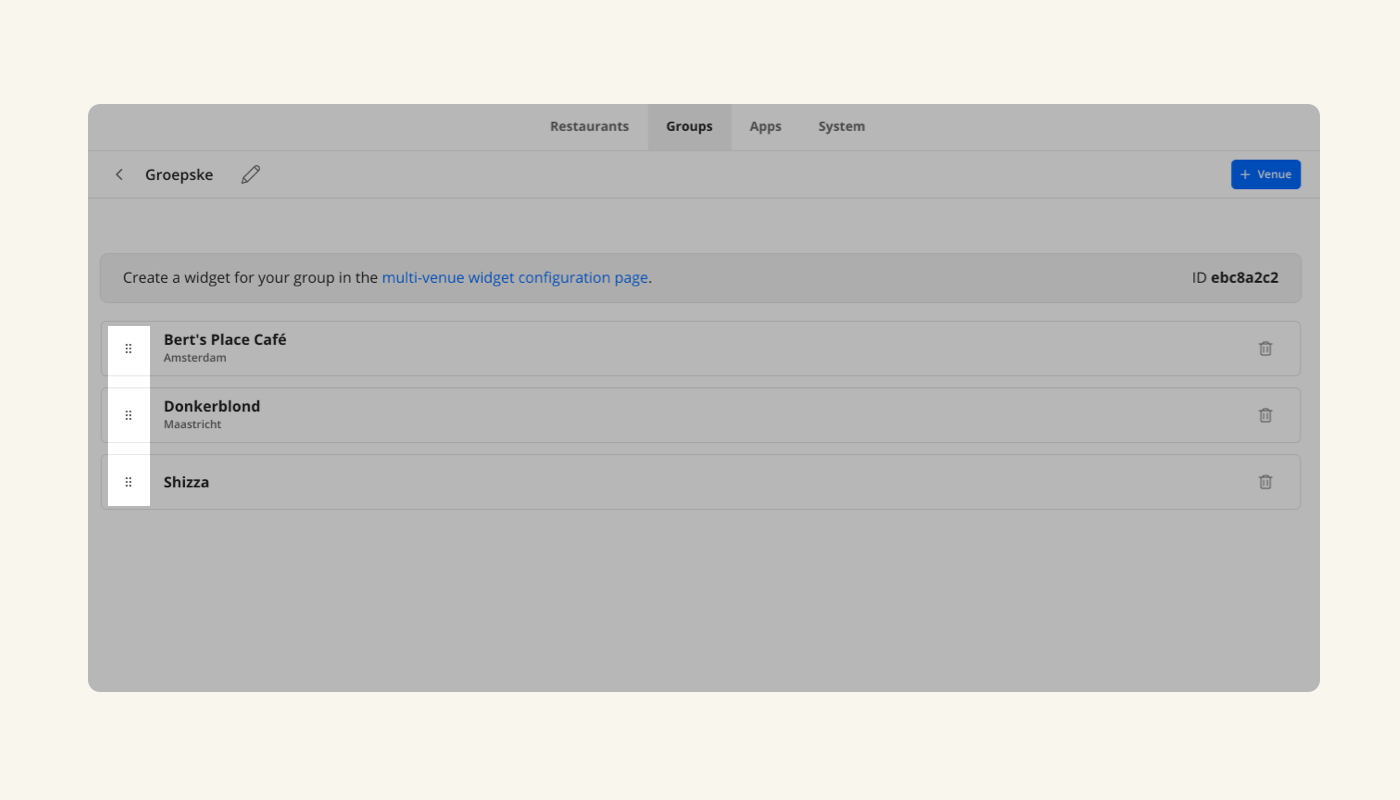Click the trash icon for Donkerblond
1400x800 pixels.
tap(1265, 415)
